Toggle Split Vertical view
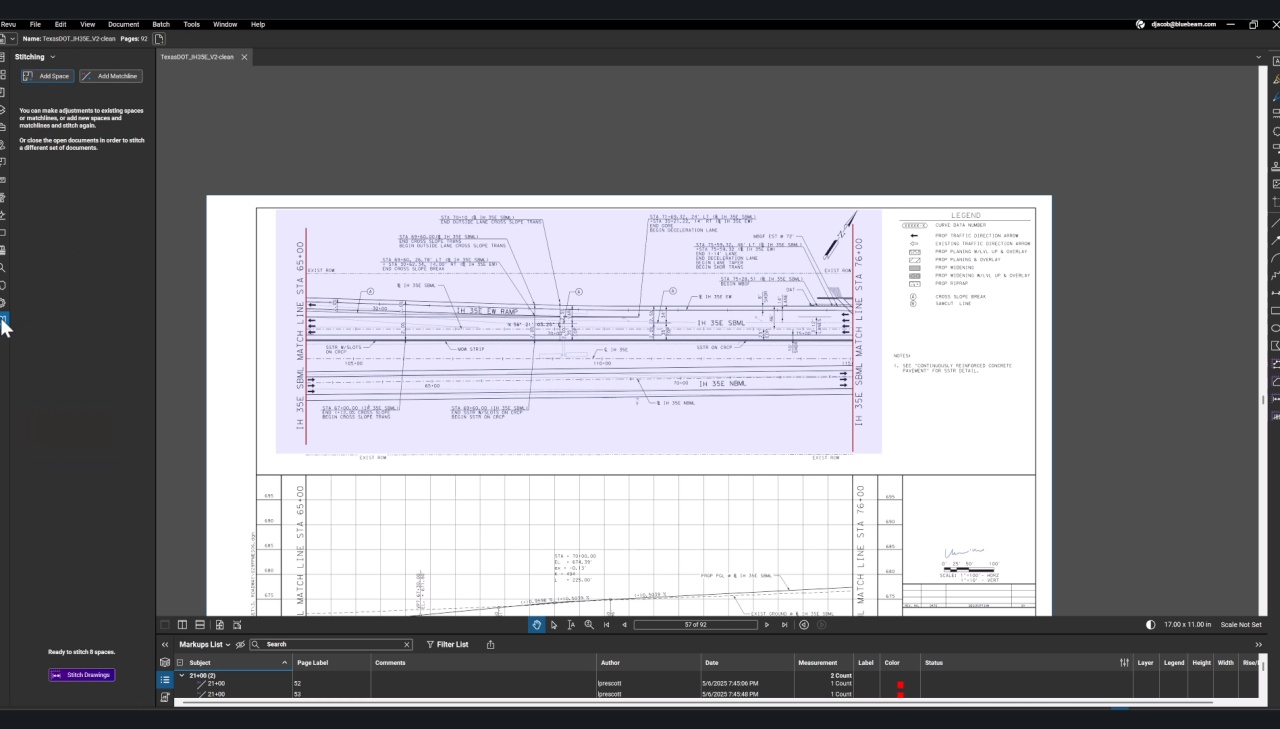 (x=183, y=625)
